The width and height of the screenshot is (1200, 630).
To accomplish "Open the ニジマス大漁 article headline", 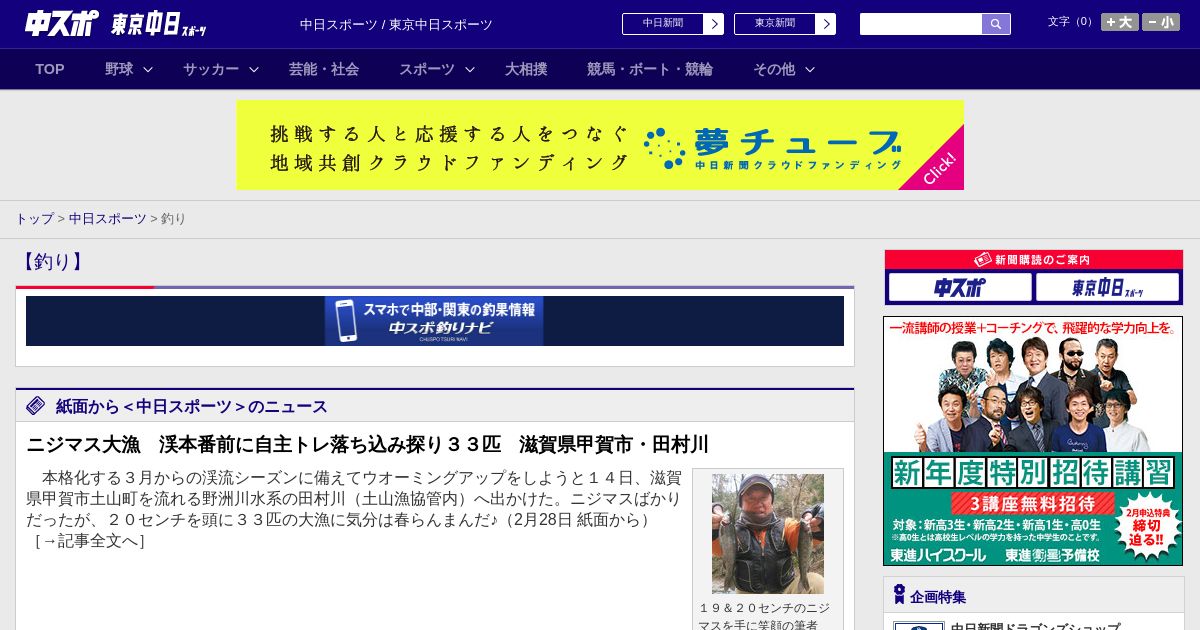I will click(x=368, y=444).
